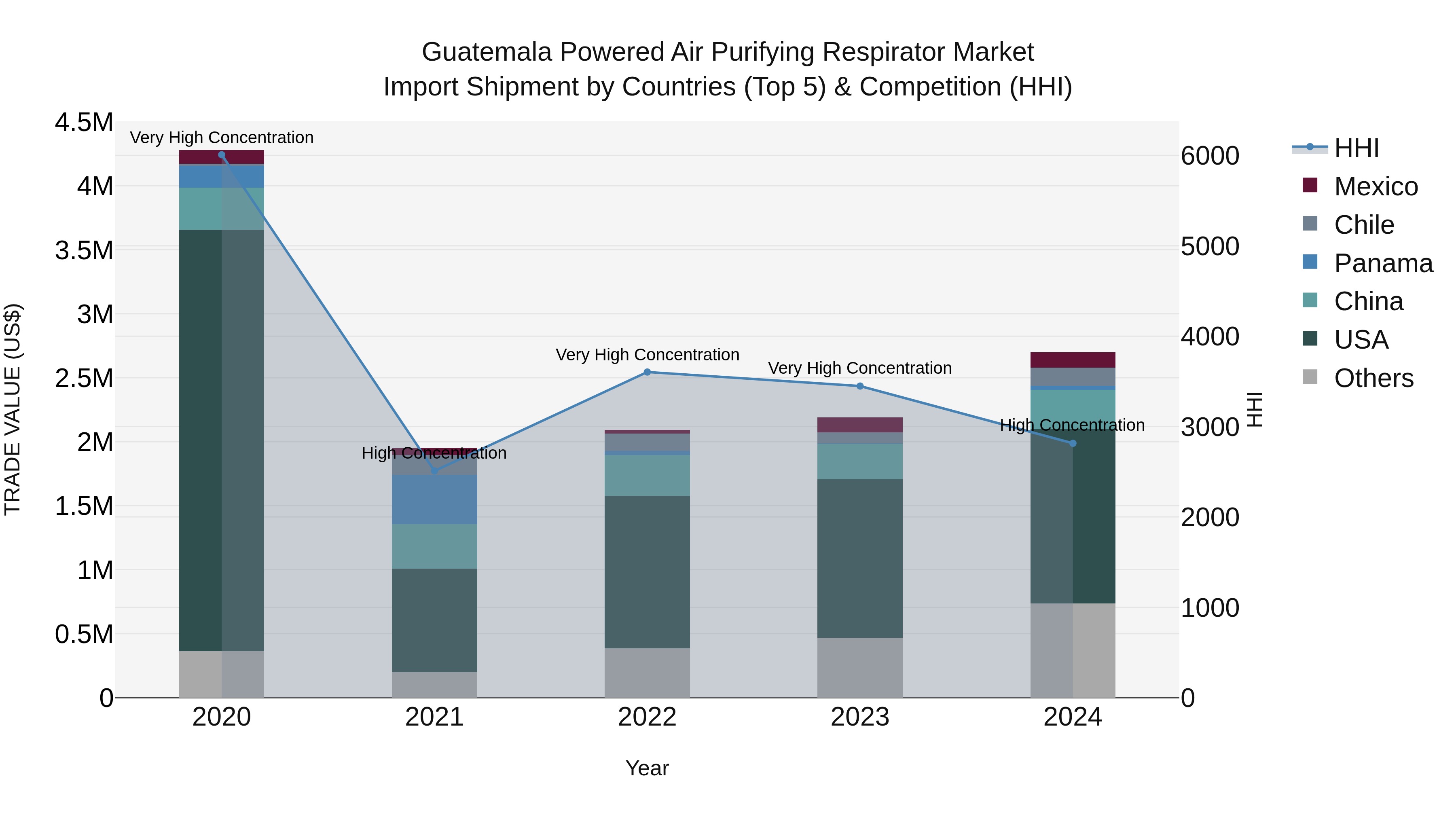Select the 2022 HHI data point
Image resolution: width=1456 pixels, height=819 pixels.
(x=647, y=372)
